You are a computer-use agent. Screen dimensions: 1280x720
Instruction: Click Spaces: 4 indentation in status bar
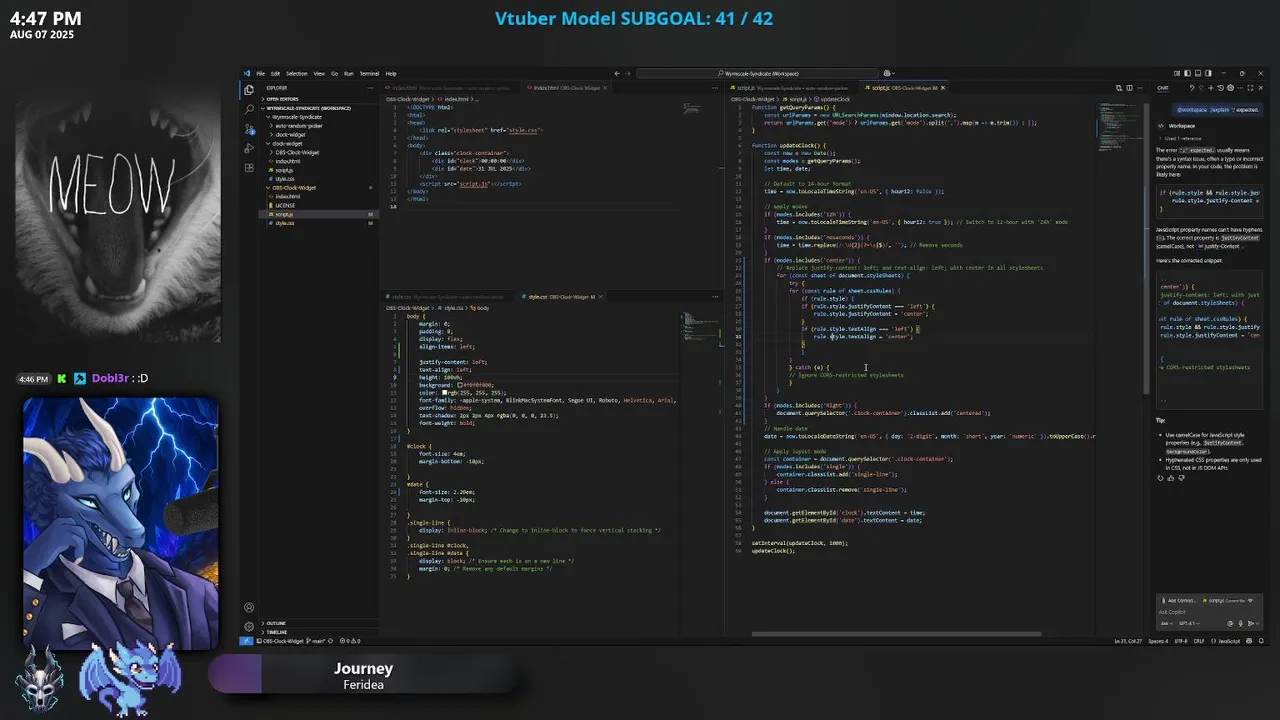1158,641
